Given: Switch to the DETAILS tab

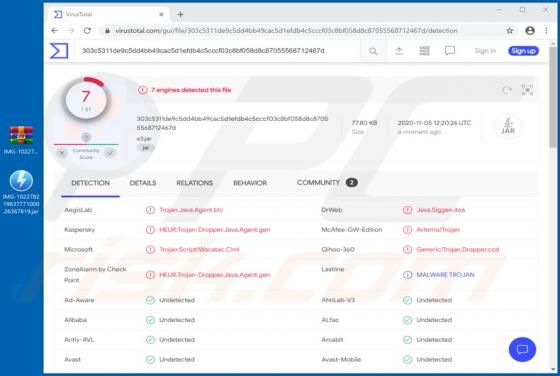Looking at the screenshot, I should pyautogui.click(x=143, y=183).
